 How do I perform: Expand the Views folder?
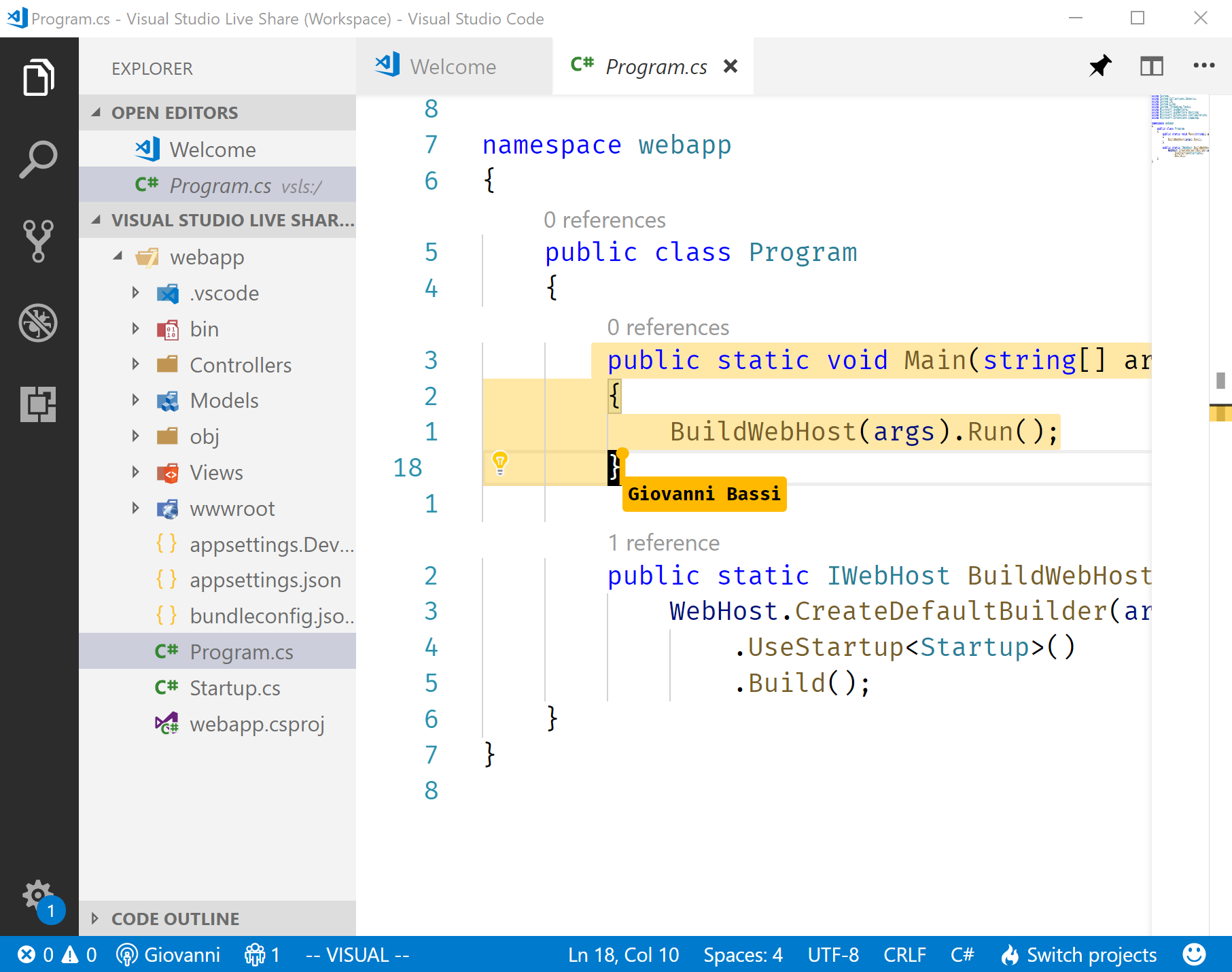coord(135,472)
